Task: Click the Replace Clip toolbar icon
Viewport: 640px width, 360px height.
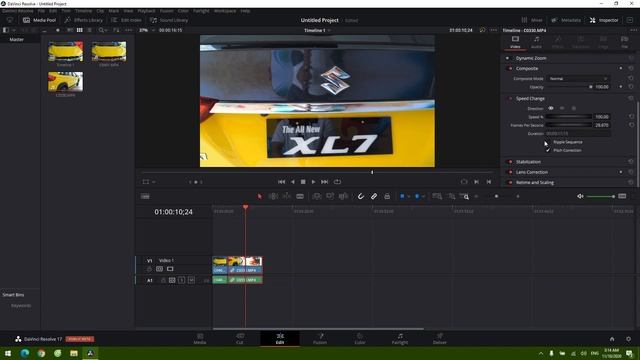Action: tap(343, 196)
